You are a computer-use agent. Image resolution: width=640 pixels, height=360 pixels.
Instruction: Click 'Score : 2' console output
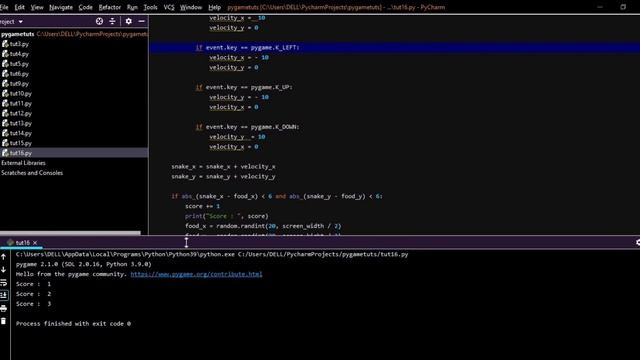pos(33,294)
